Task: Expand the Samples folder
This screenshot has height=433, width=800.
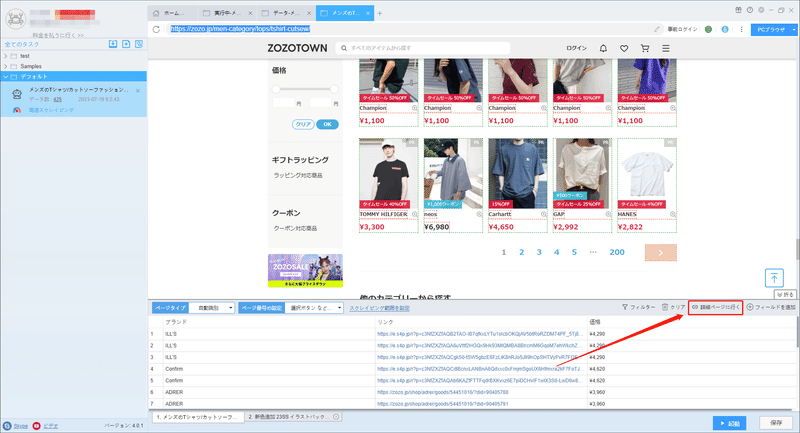Action: (x=6, y=66)
